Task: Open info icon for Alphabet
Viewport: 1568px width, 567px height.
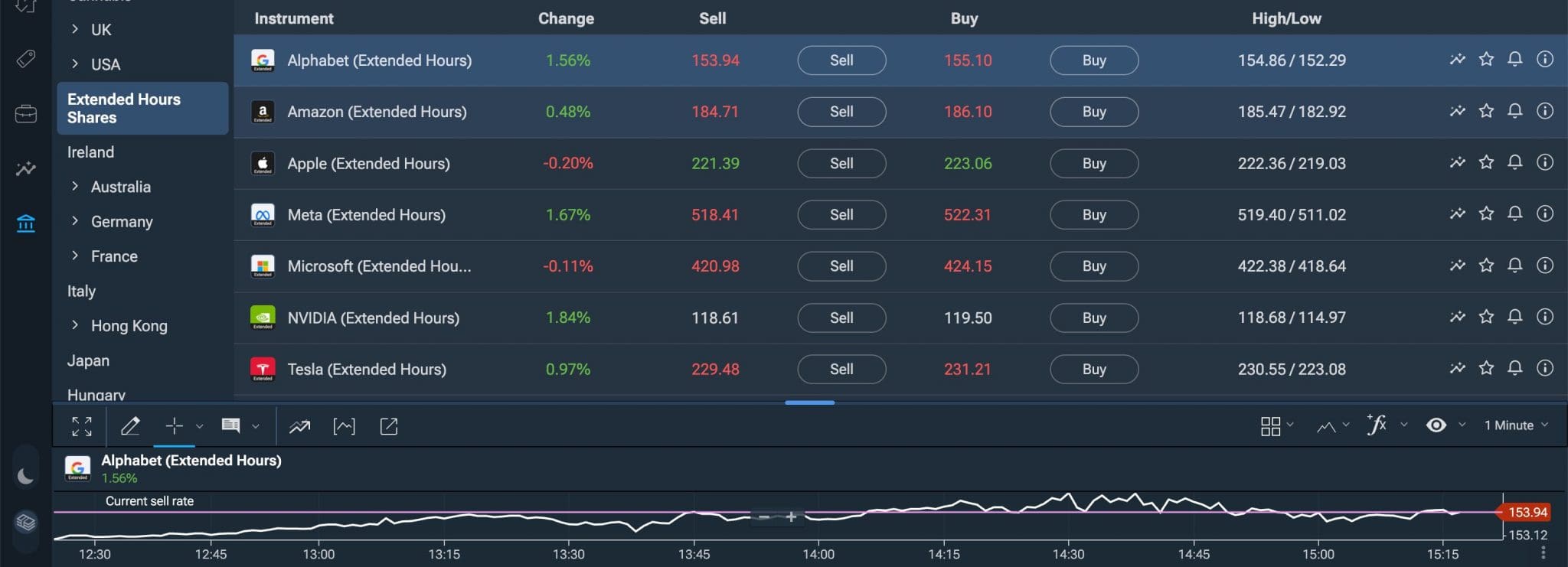Action: tap(1545, 59)
